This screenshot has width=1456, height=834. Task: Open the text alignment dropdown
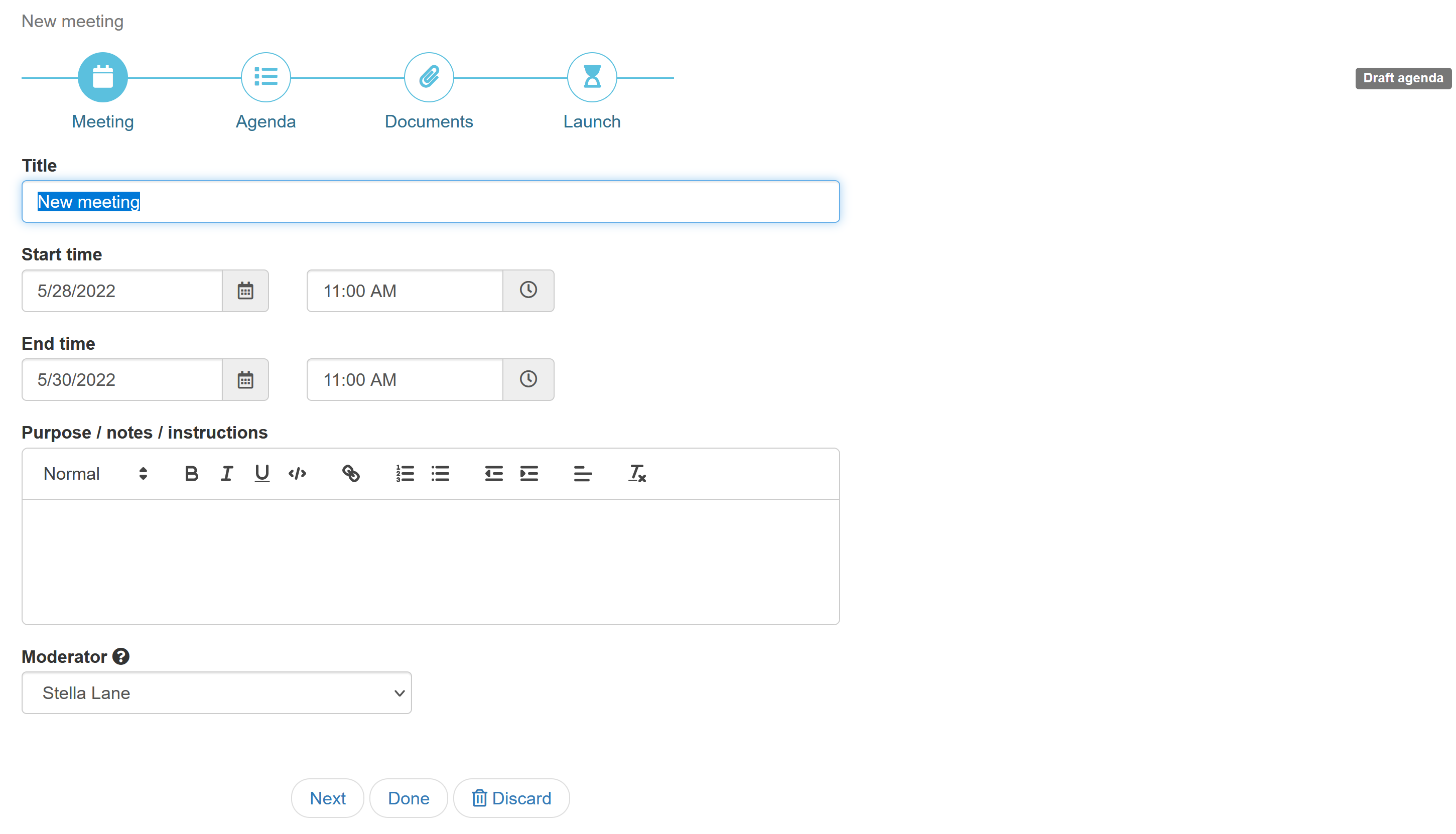pos(583,474)
